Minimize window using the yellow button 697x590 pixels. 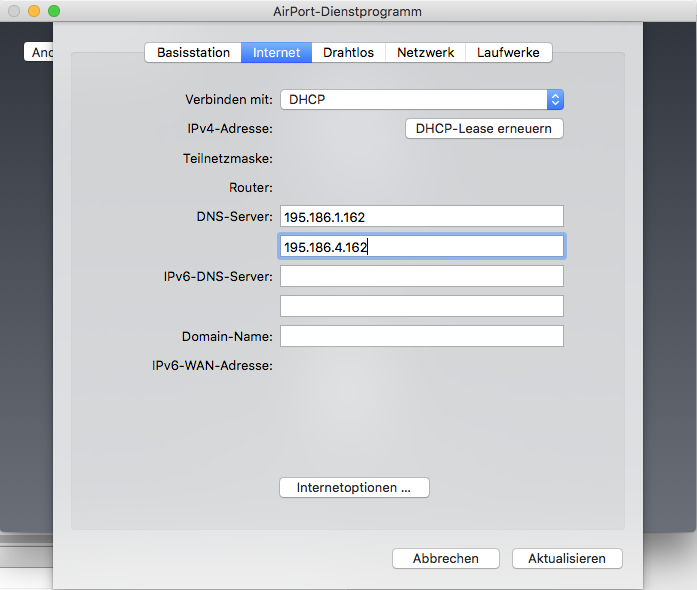pyautogui.click(x=33, y=11)
